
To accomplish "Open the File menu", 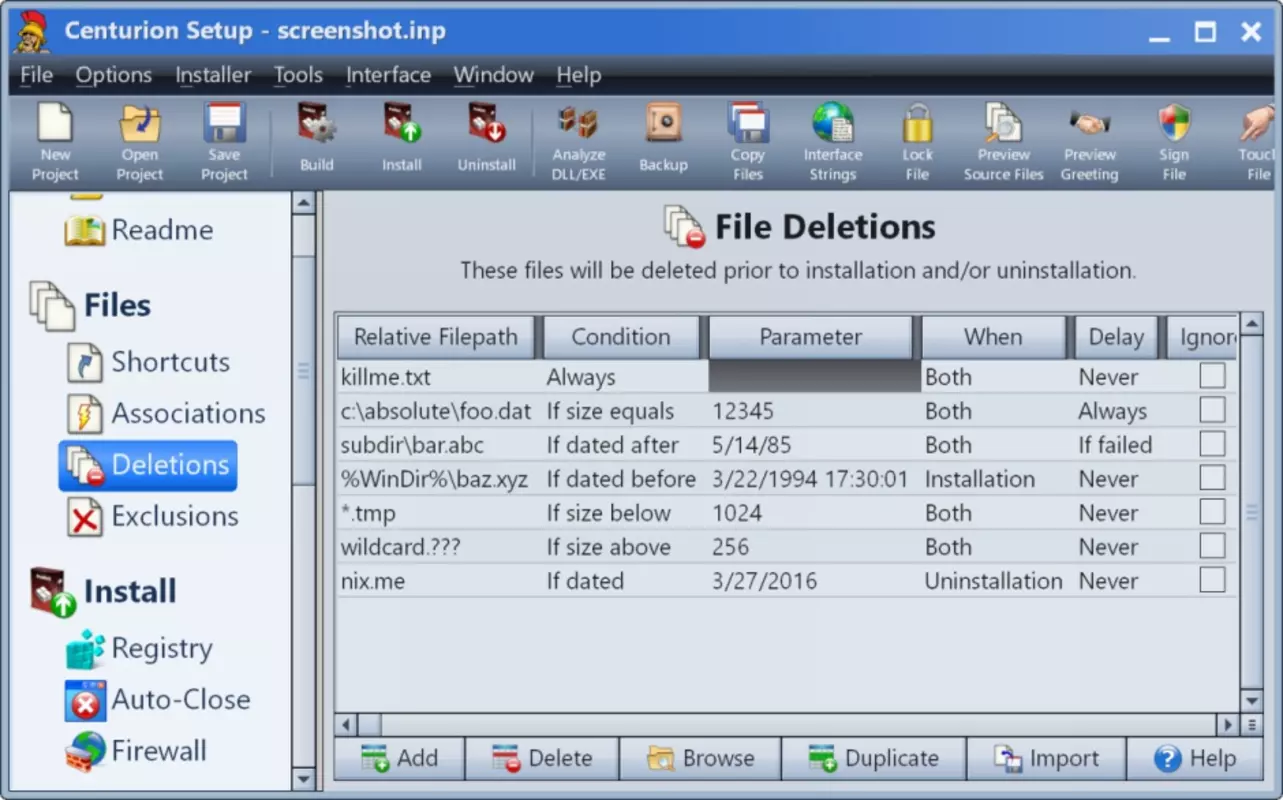I will (x=37, y=75).
